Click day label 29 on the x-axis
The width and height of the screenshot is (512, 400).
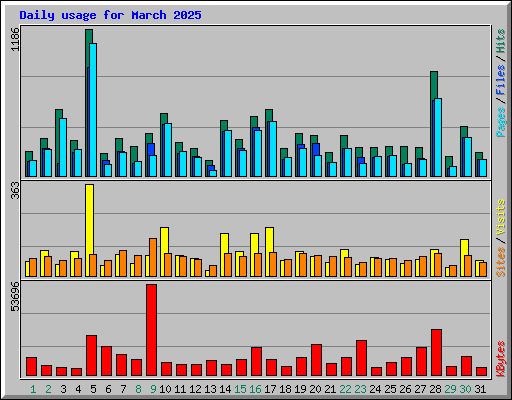(450, 389)
